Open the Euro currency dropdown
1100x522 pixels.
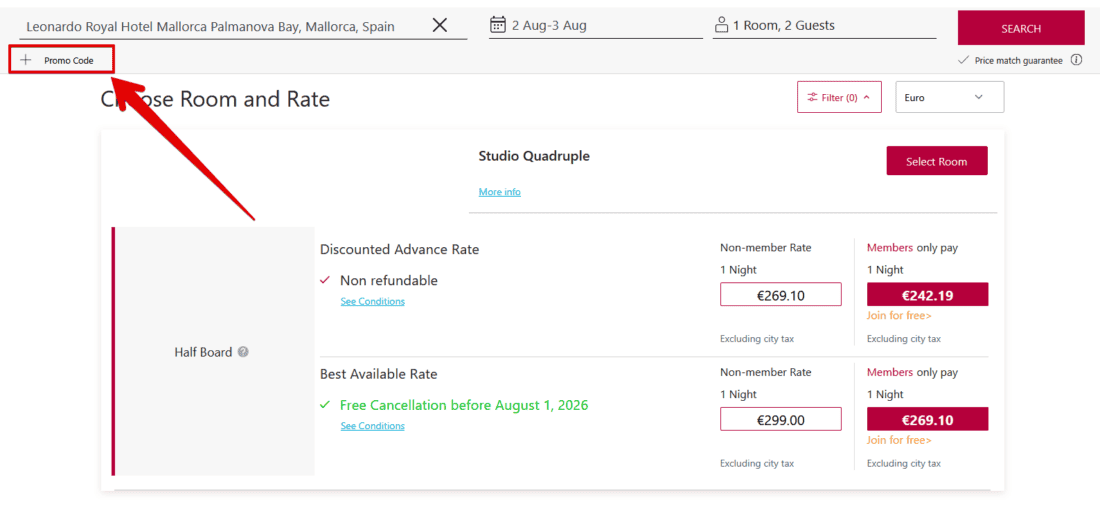click(950, 98)
